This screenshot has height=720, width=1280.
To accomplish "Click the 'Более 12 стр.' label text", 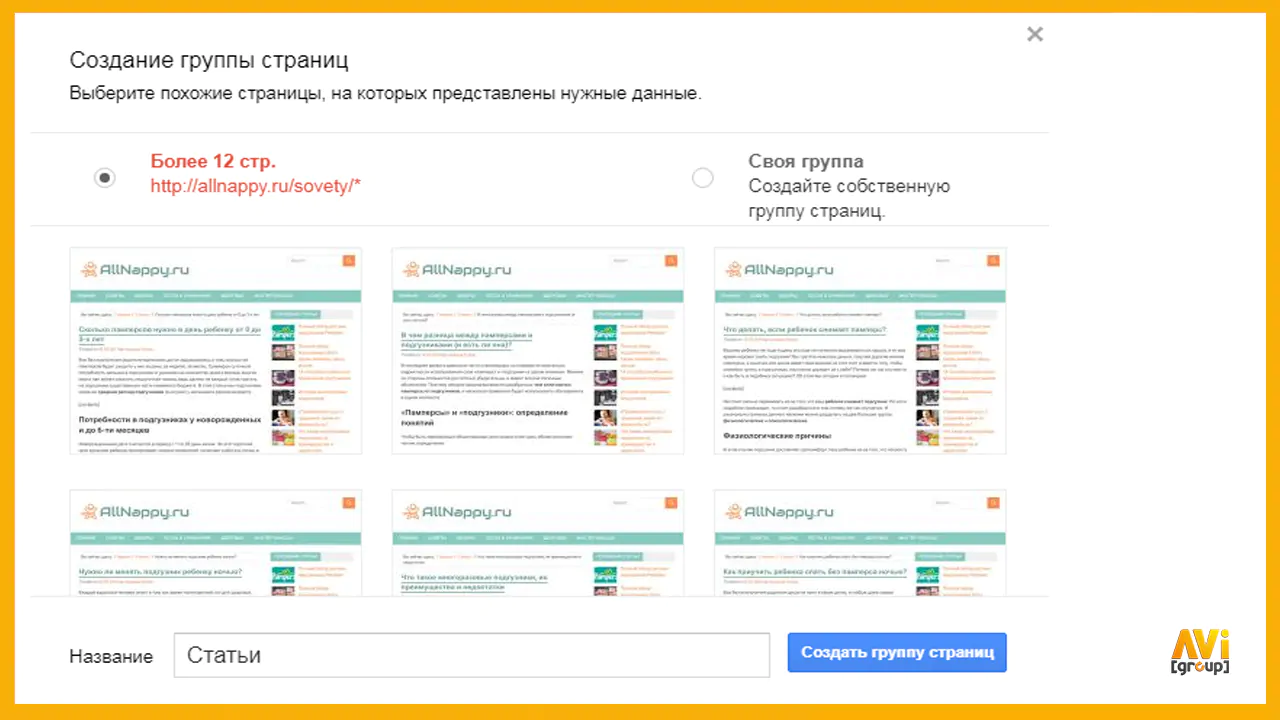I will 213,162.
